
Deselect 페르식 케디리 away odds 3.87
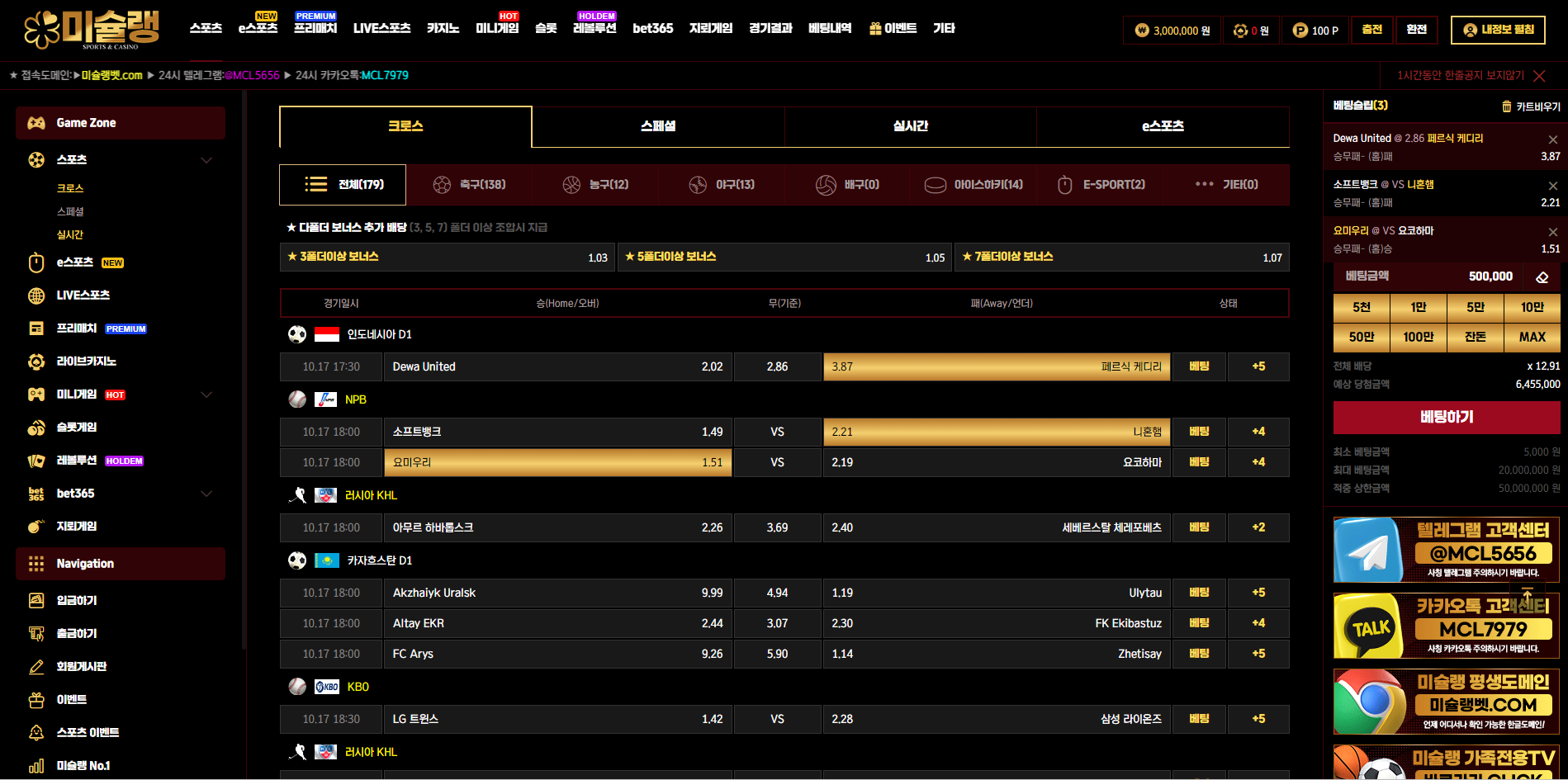997,366
